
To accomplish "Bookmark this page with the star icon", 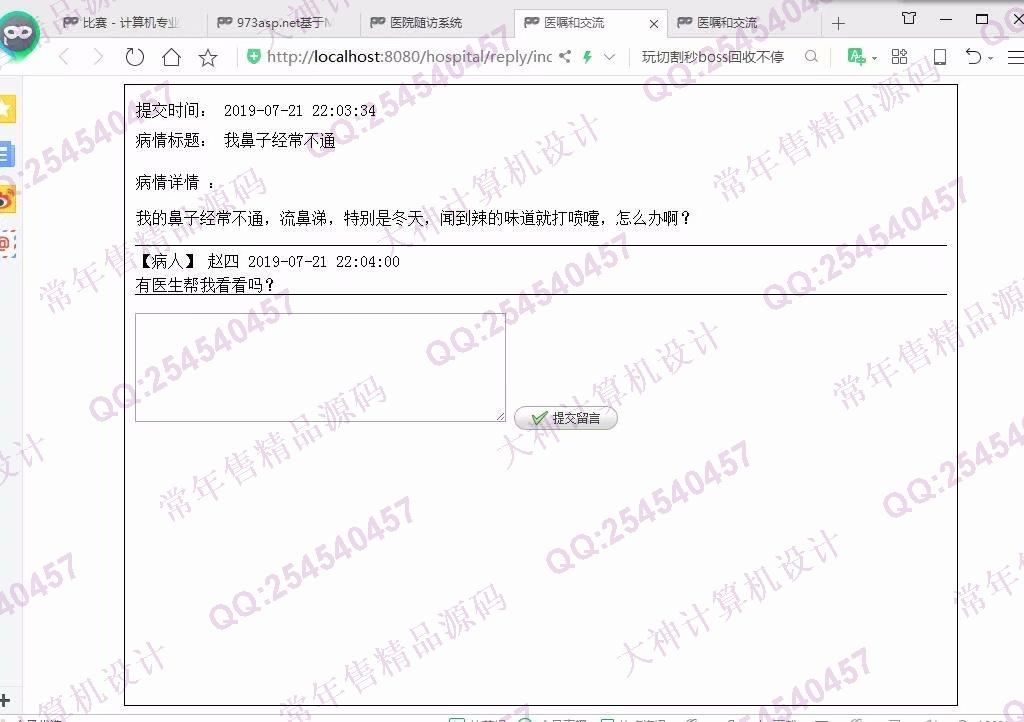I will tap(208, 57).
